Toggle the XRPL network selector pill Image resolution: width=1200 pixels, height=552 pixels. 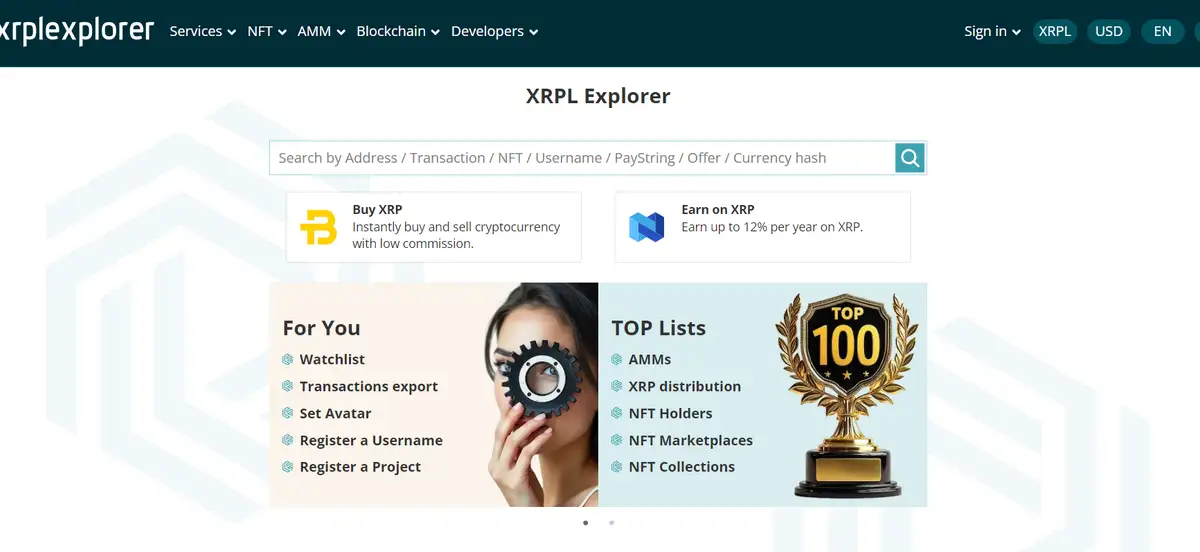coord(1054,31)
